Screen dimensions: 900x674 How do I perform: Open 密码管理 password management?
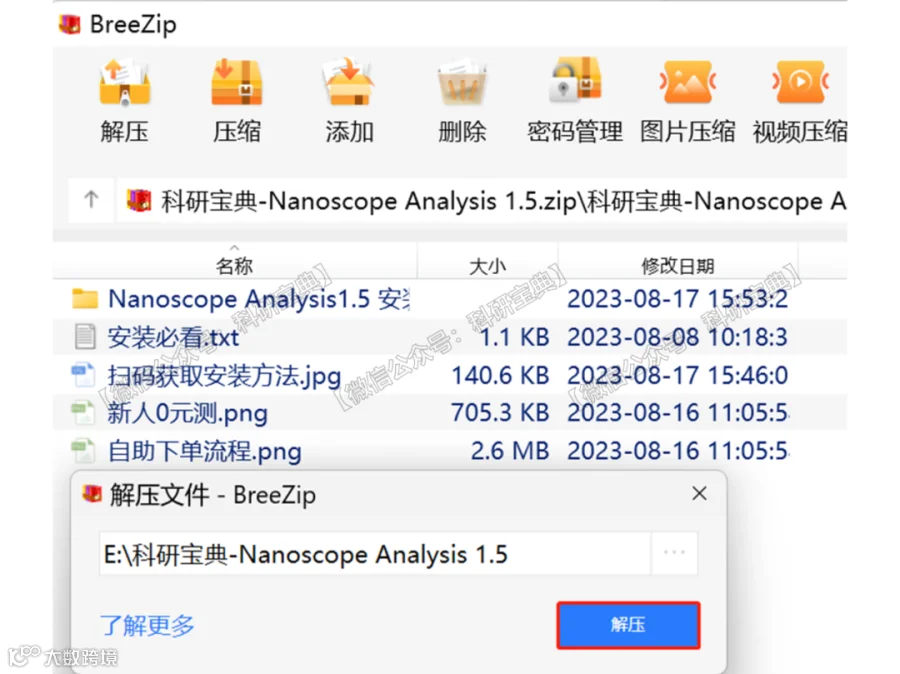click(x=575, y=101)
